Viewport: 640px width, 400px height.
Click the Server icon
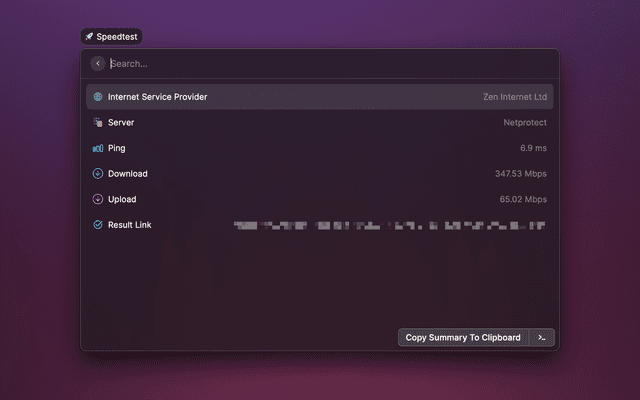[x=98, y=122]
